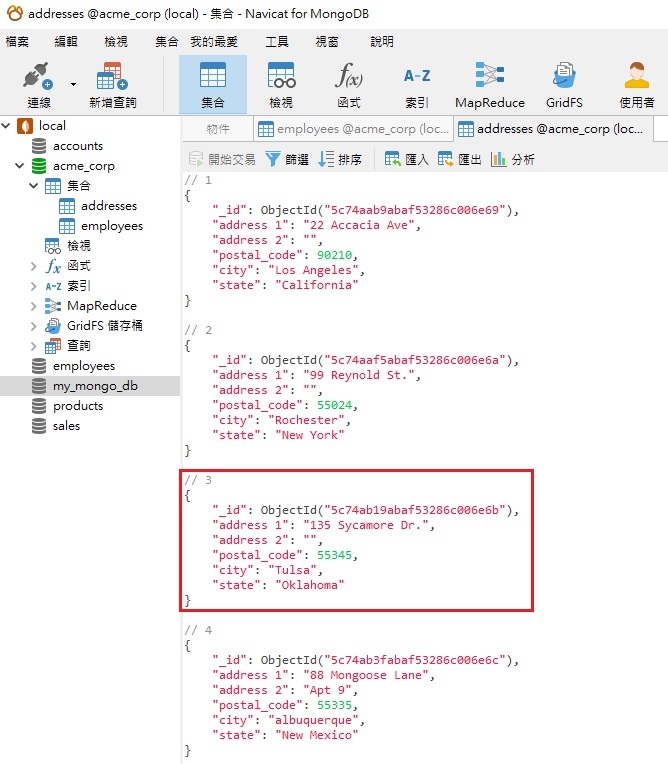Expand the 函式 tree node
Screen dimensions: 668x764
click(36, 266)
